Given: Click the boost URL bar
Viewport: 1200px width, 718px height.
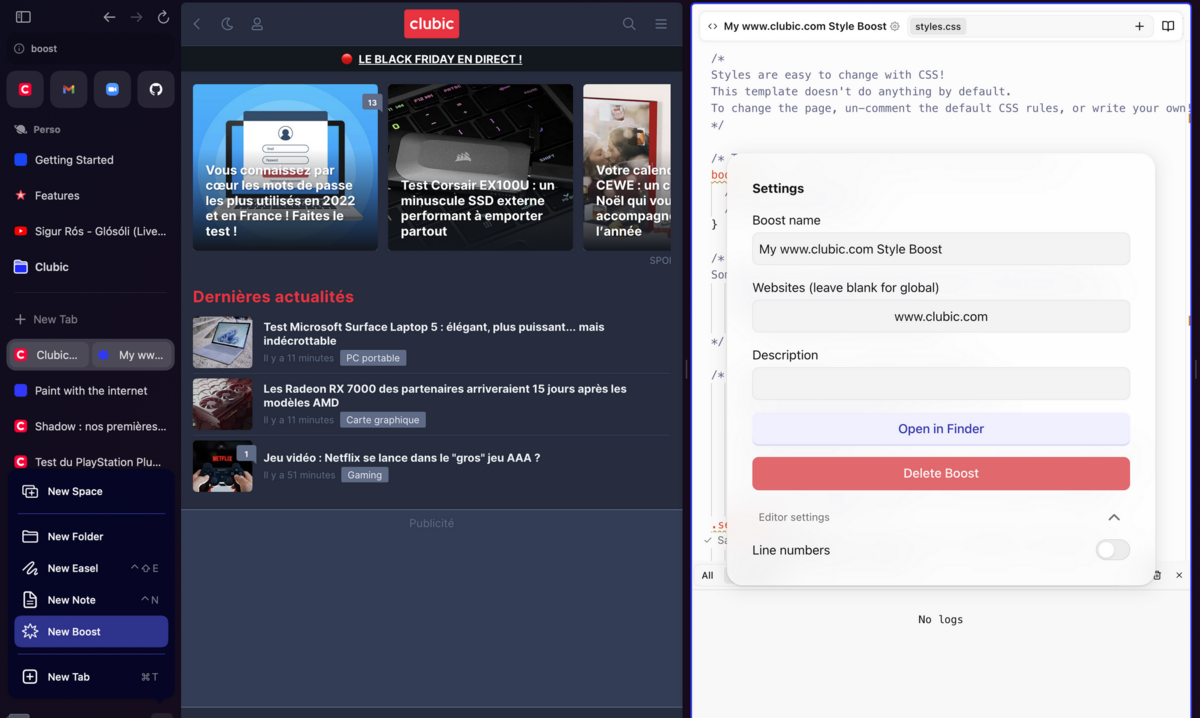Looking at the screenshot, I should [x=90, y=48].
